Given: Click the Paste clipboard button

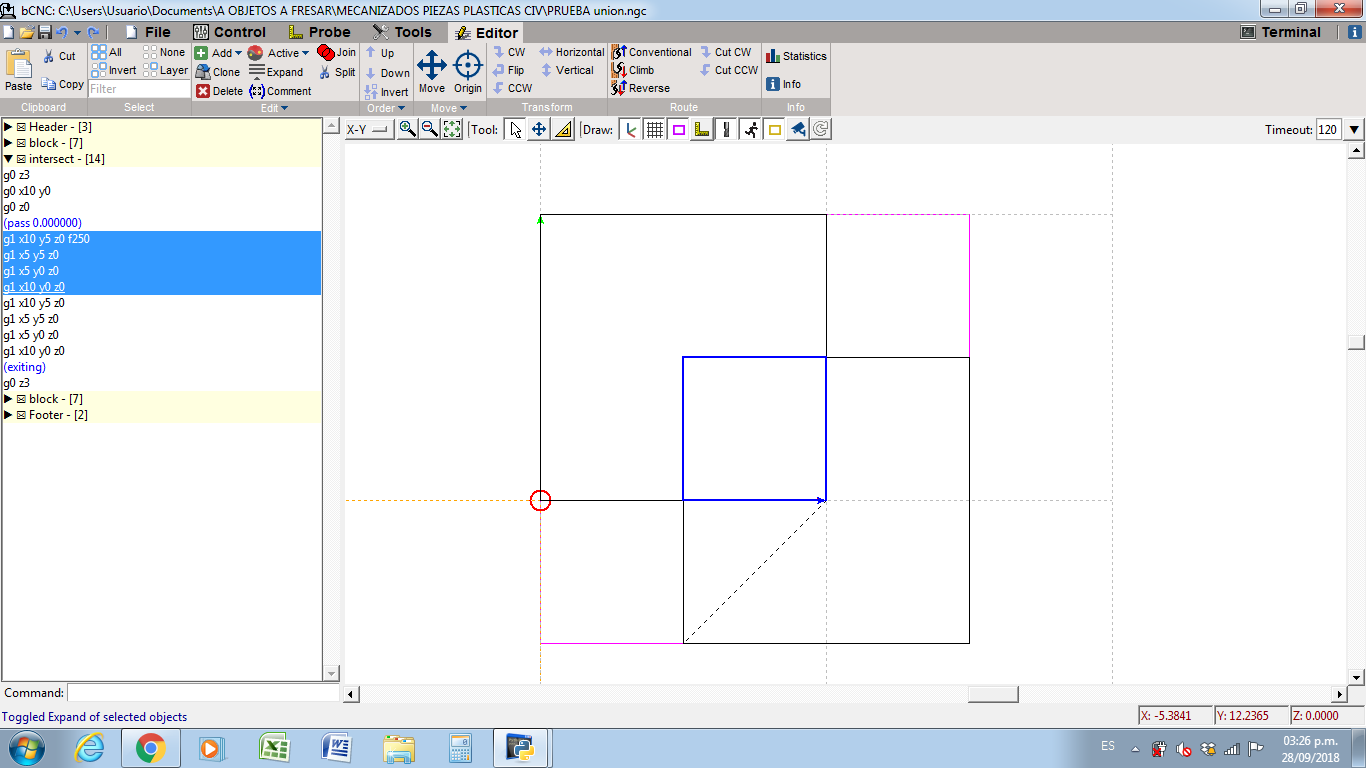Looking at the screenshot, I should (19, 70).
